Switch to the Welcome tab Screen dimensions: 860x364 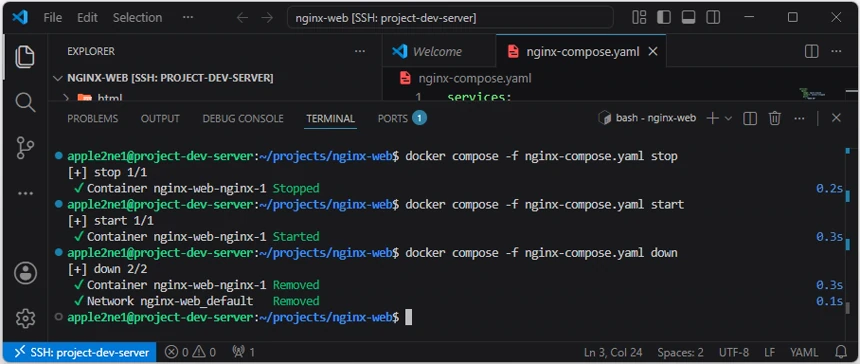pos(439,52)
